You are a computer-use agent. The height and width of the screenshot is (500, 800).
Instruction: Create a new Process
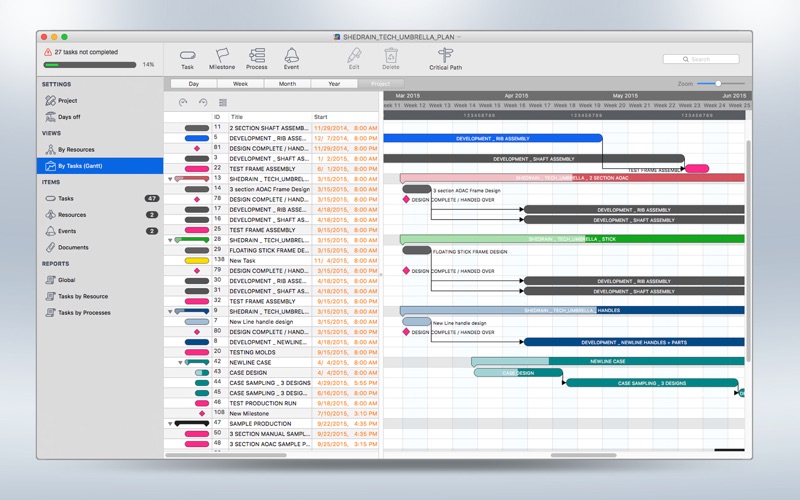[257, 59]
